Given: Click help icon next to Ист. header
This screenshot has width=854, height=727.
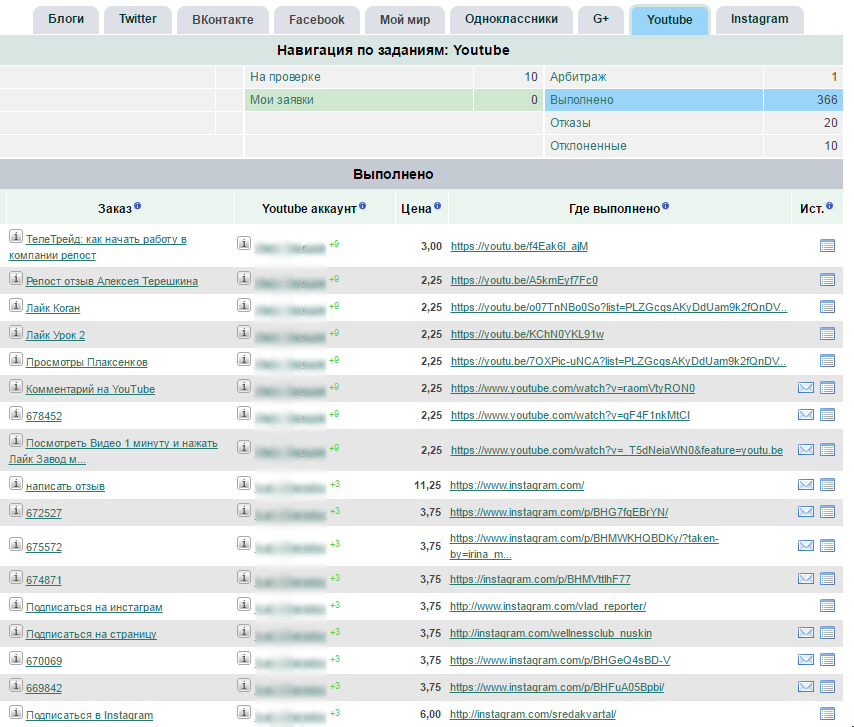Looking at the screenshot, I should pyautogui.click(x=831, y=207).
